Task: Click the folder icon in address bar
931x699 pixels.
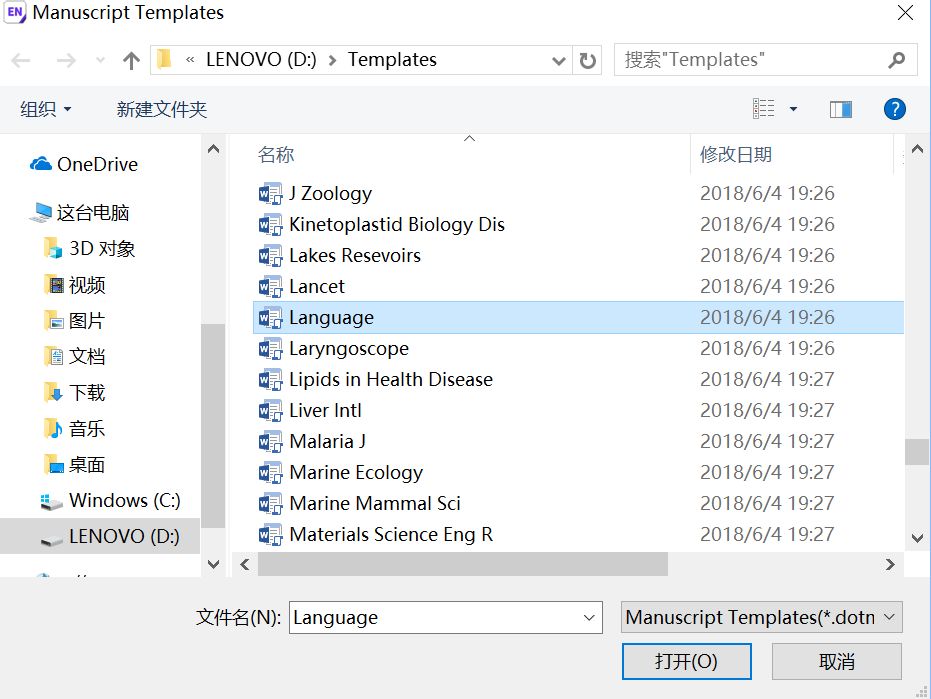Action: pyautogui.click(x=164, y=59)
